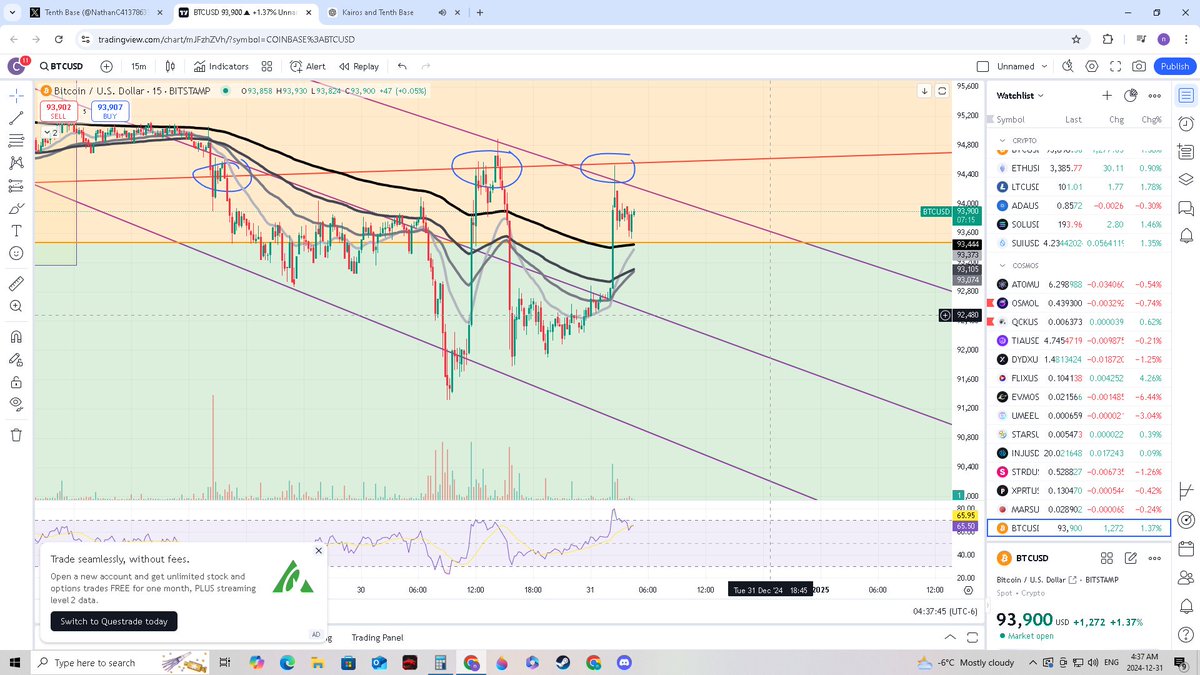Click the blue BUY 93,907 button
The width and height of the screenshot is (1200, 675).
point(110,111)
